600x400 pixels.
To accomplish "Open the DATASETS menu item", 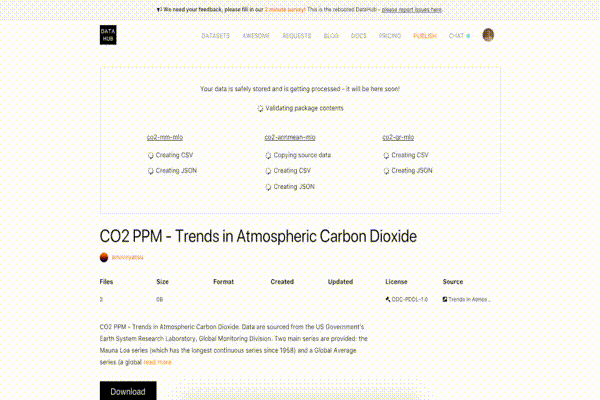I will point(215,36).
